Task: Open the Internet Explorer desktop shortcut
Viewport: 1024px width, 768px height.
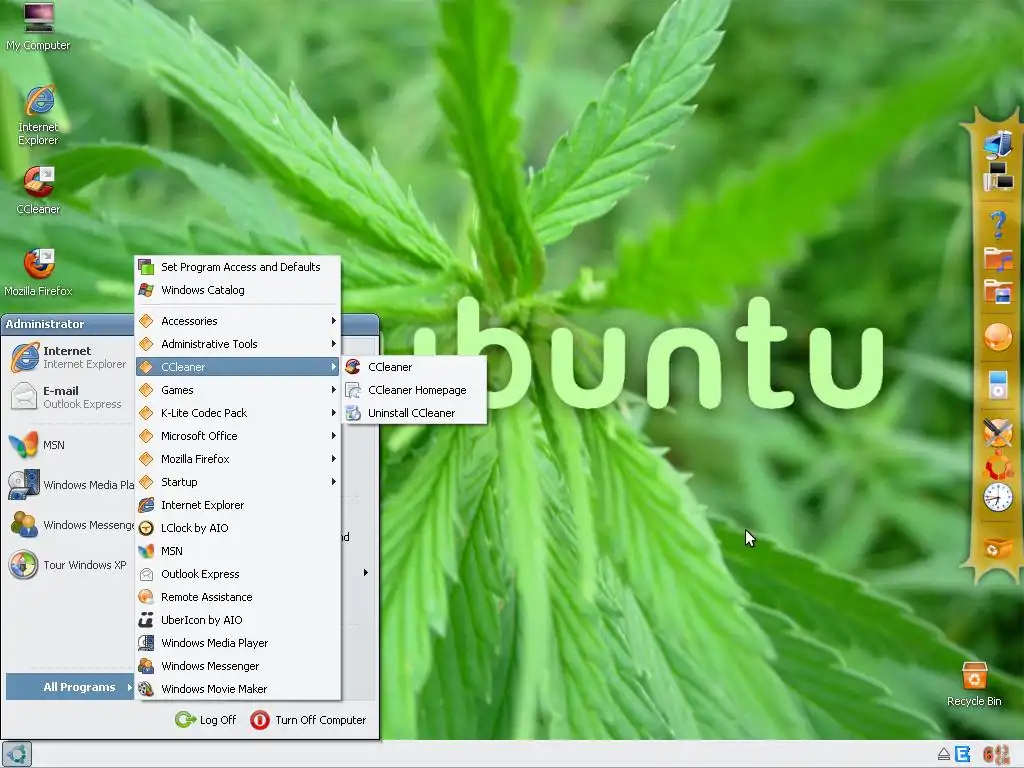Action: (39, 115)
